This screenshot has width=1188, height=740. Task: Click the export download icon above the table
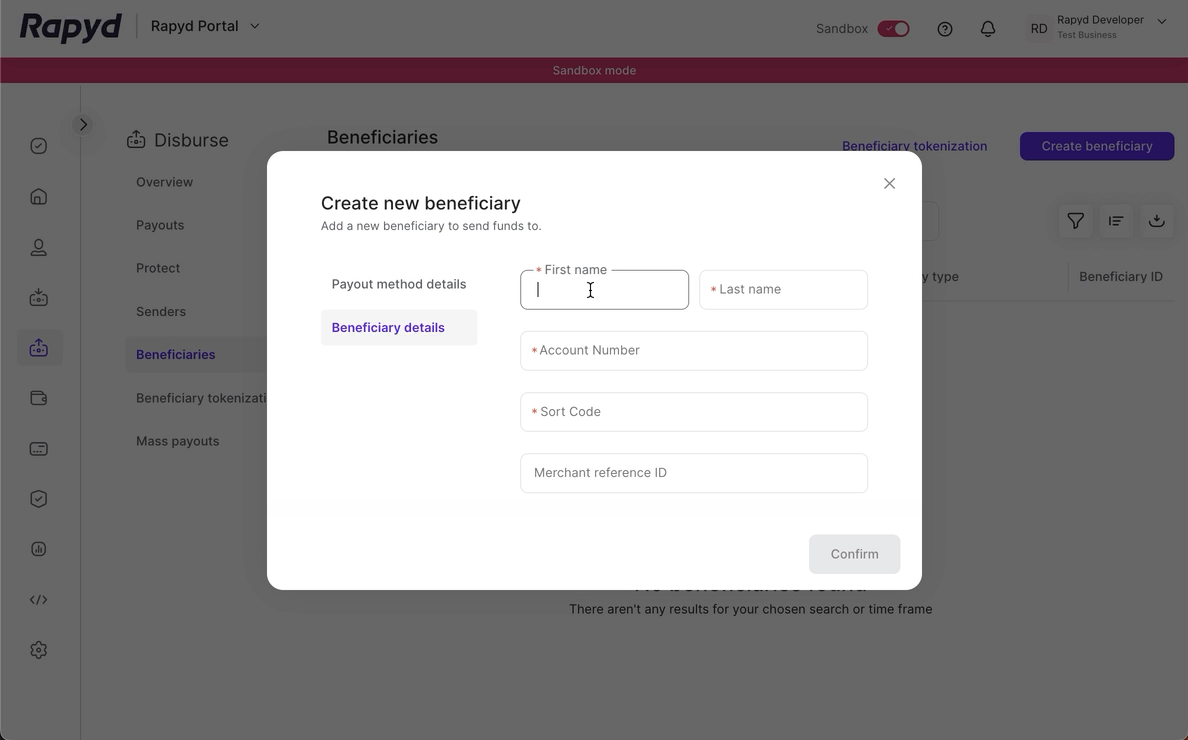click(1157, 221)
